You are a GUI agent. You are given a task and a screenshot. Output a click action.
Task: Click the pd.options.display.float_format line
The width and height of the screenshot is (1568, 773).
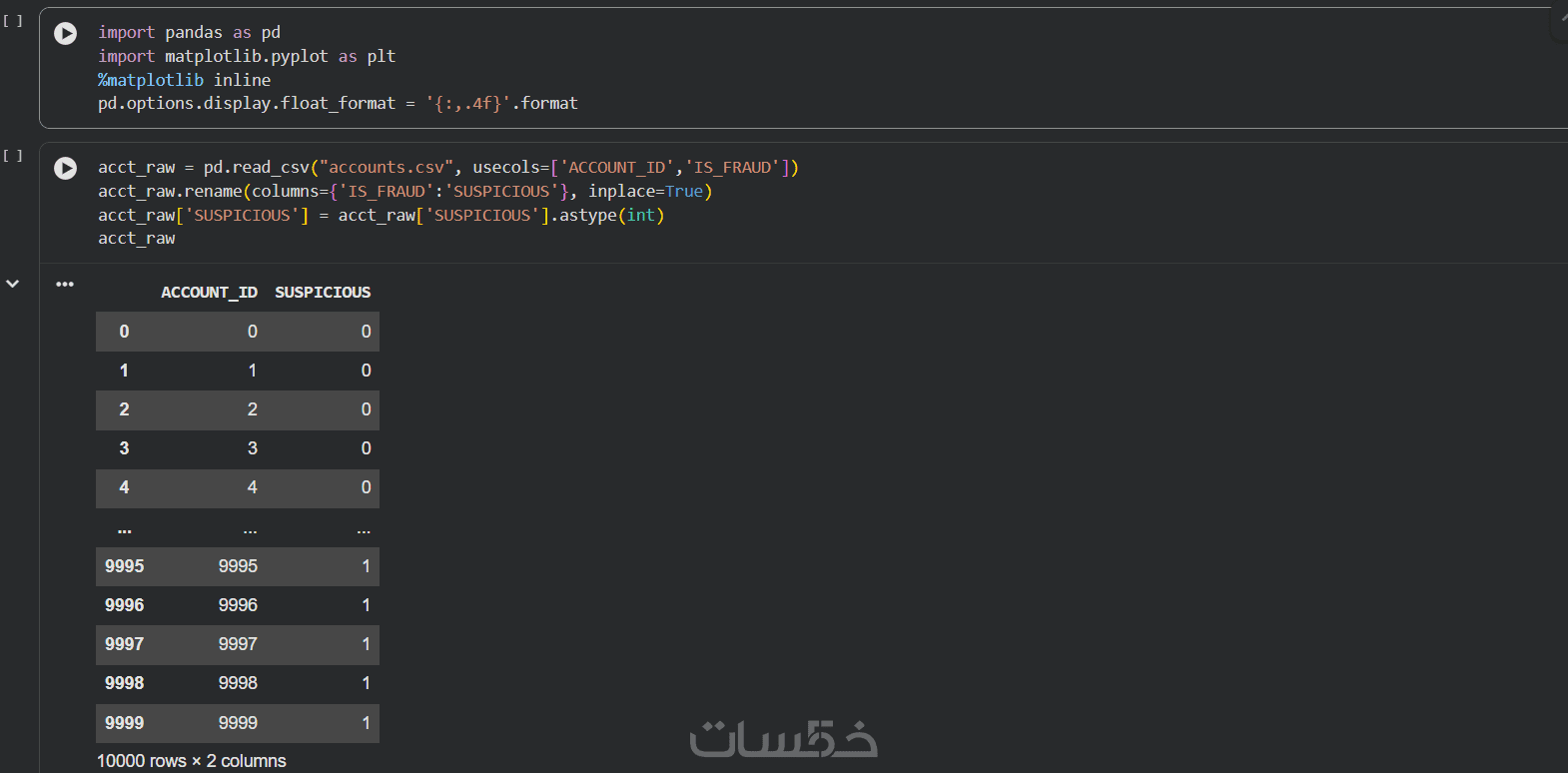[x=338, y=103]
